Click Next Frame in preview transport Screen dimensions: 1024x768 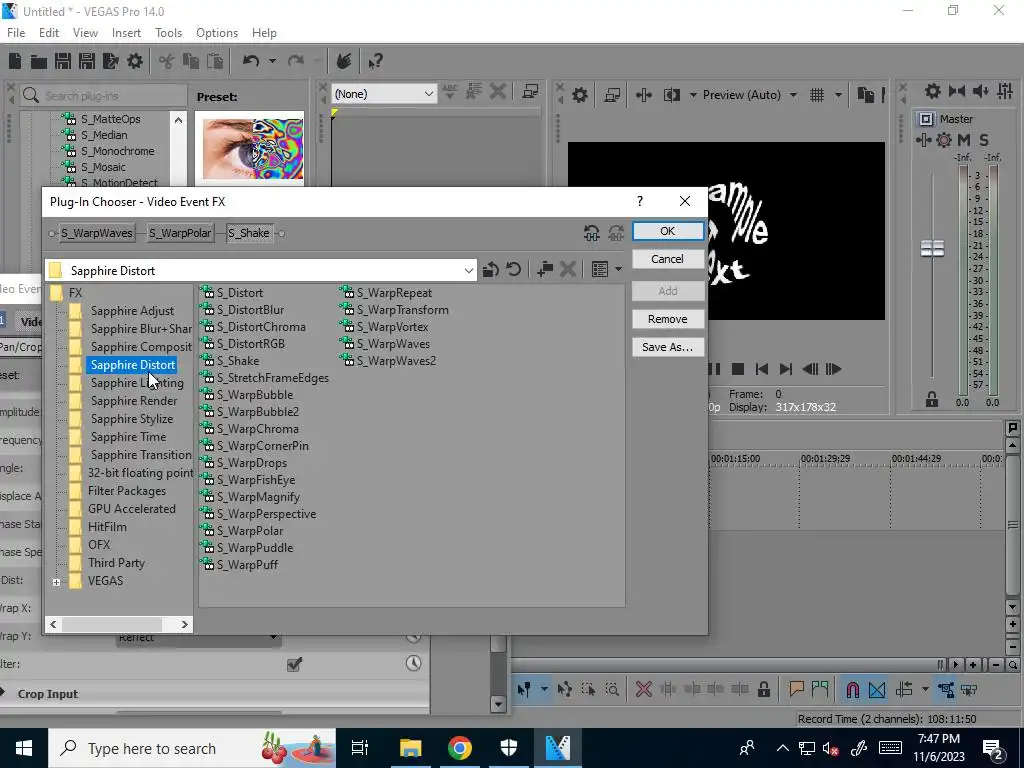click(x=833, y=369)
